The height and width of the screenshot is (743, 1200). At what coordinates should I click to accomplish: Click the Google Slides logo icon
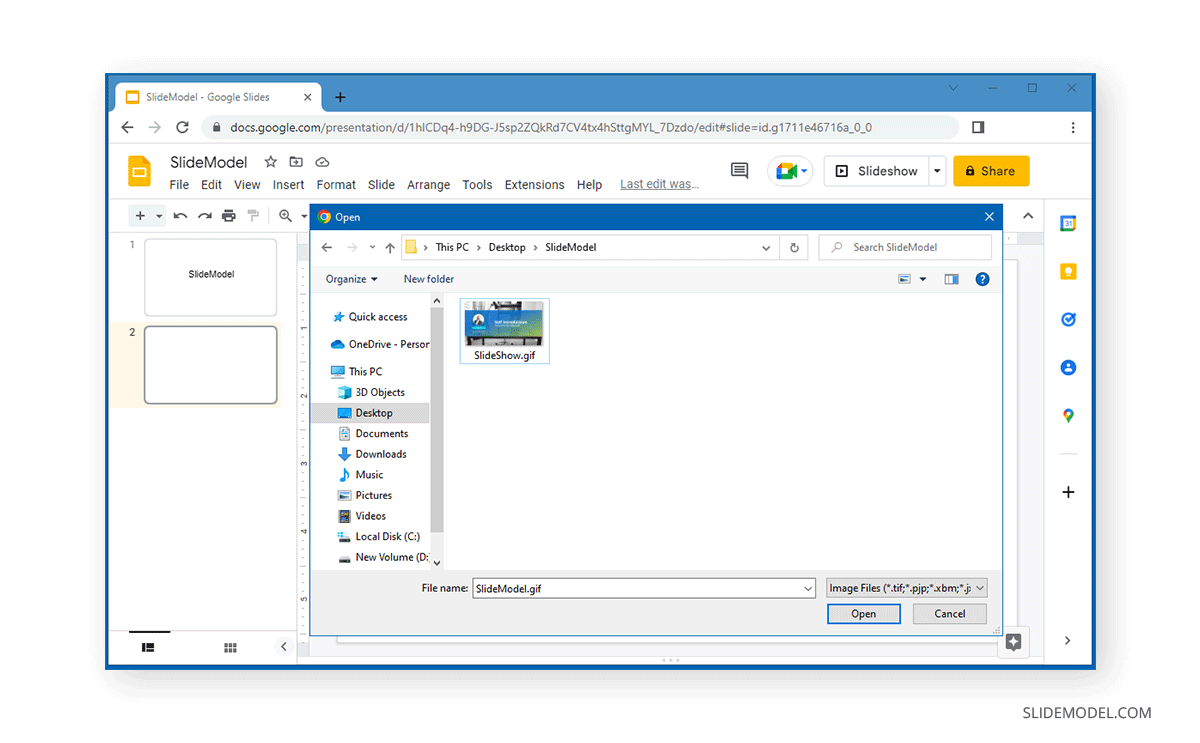coord(139,171)
